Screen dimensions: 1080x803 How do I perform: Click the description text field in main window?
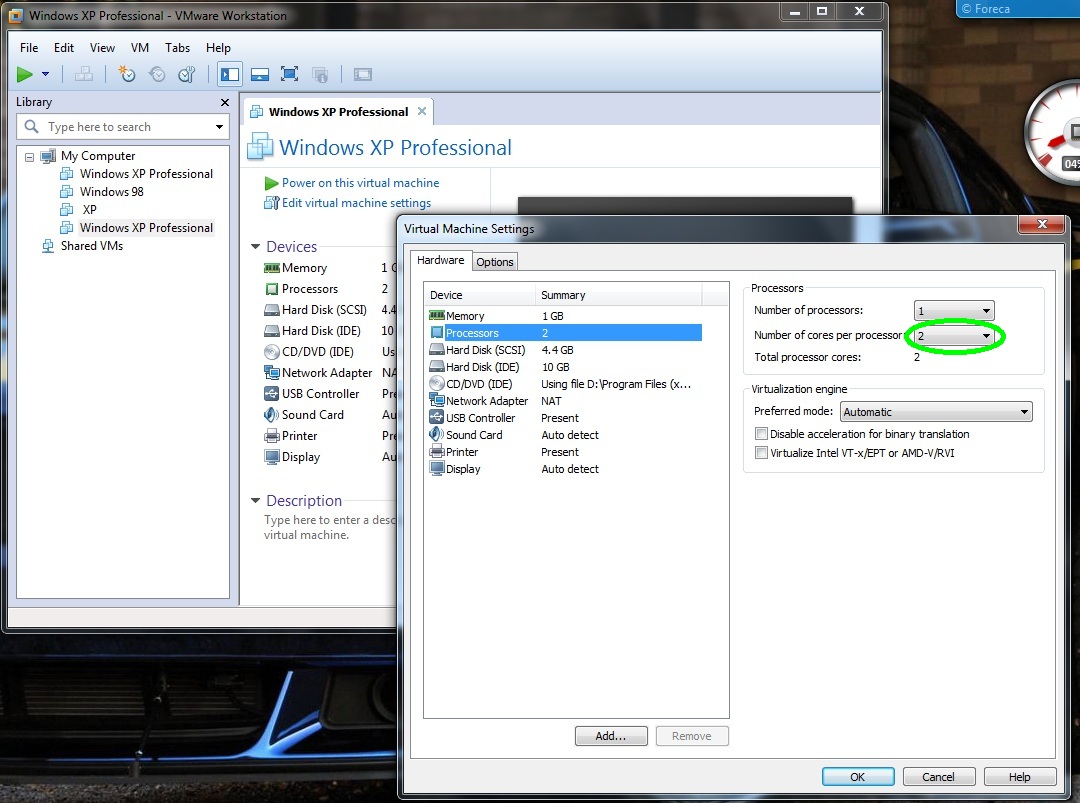[x=329, y=528]
